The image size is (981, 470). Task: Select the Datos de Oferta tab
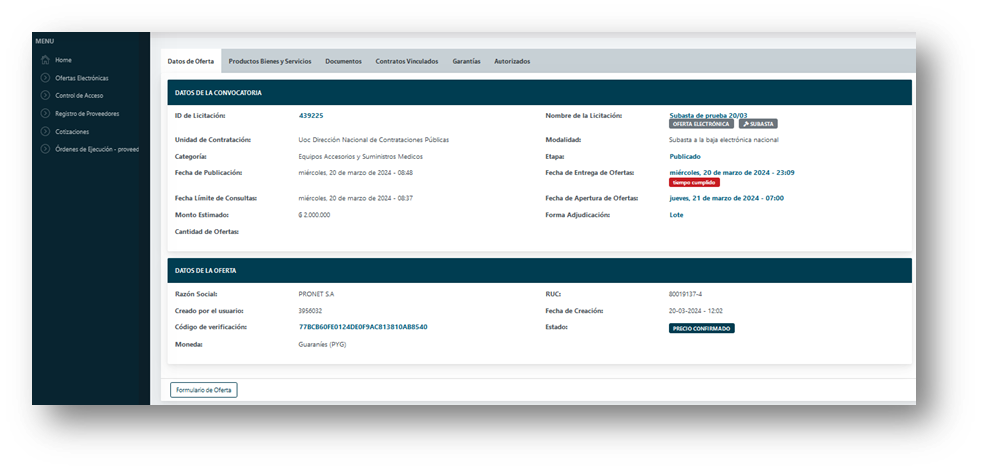pos(191,61)
